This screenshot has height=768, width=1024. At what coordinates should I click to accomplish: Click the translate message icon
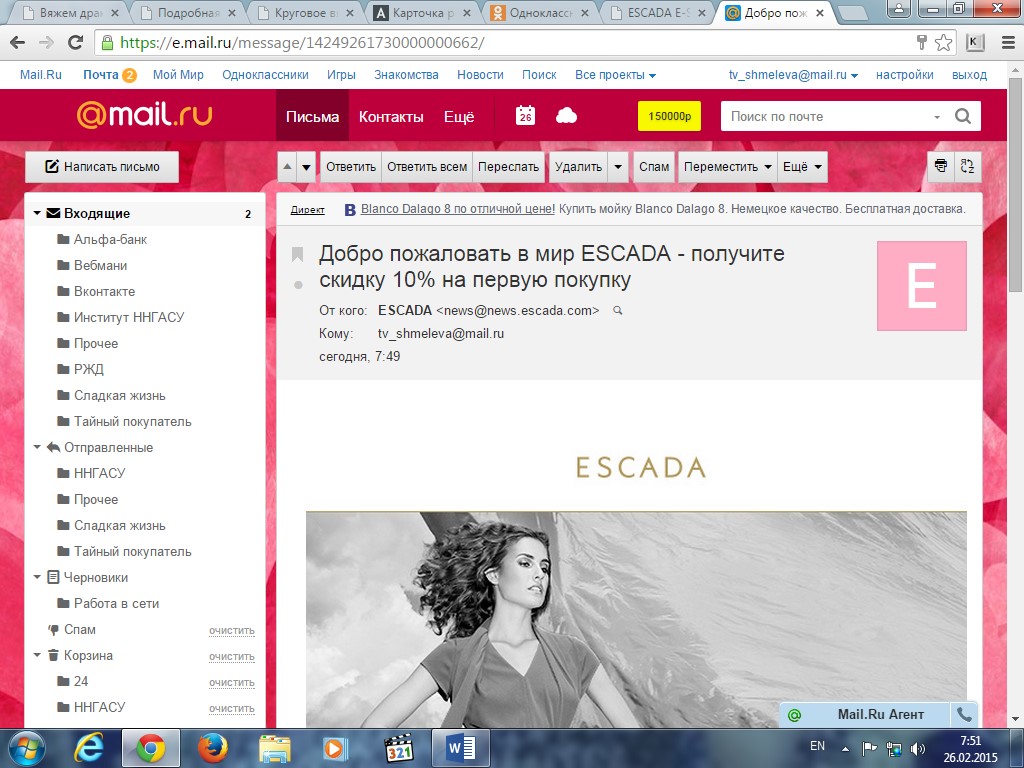(968, 166)
